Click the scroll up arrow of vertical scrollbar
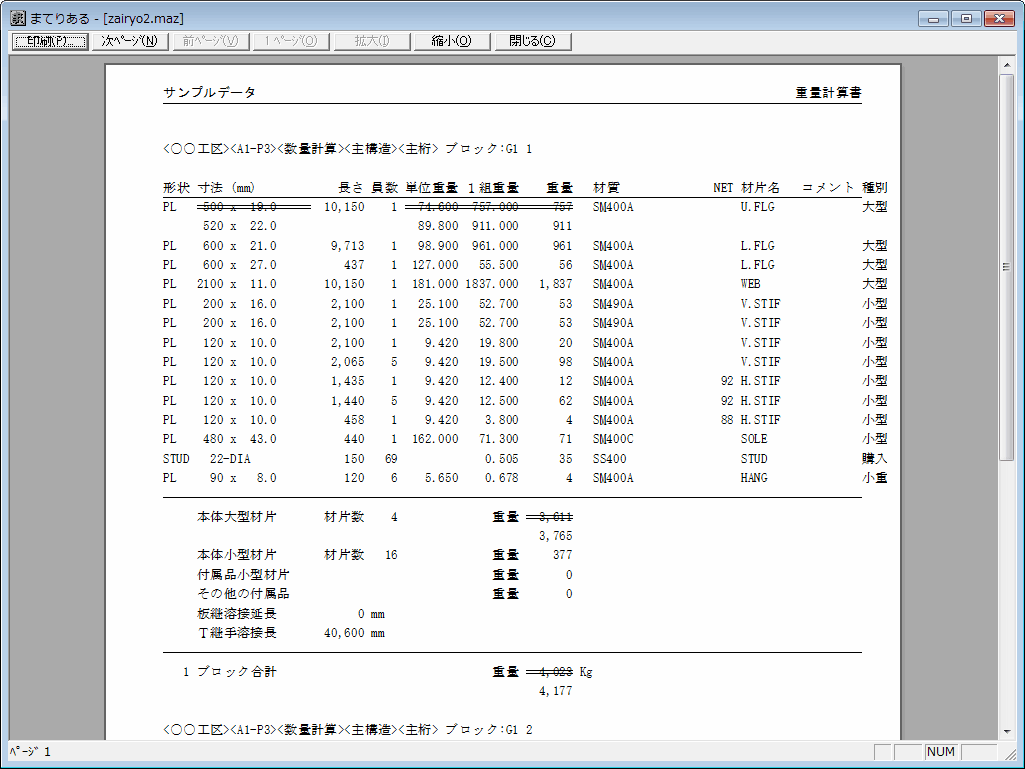Viewport: 1025px width, 769px height. [1007, 65]
